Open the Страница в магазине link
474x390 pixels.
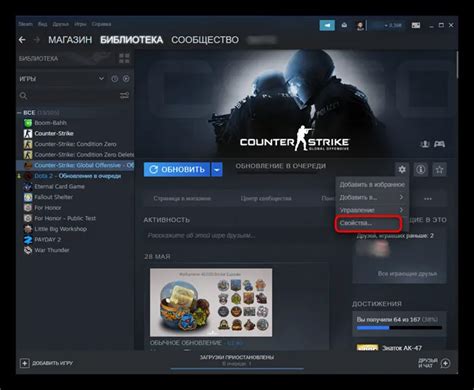click(182, 199)
